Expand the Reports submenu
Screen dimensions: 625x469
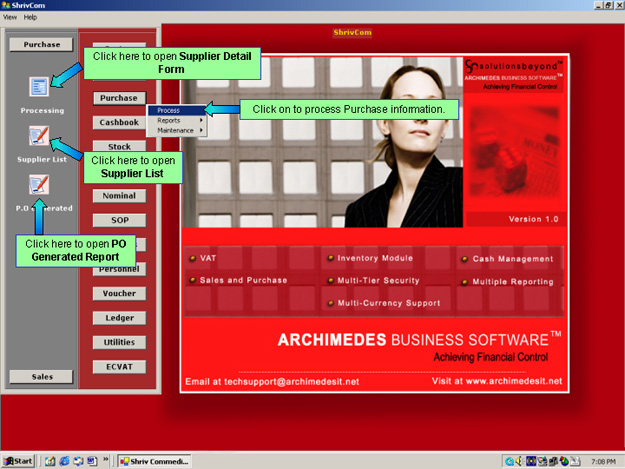point(176,120)
